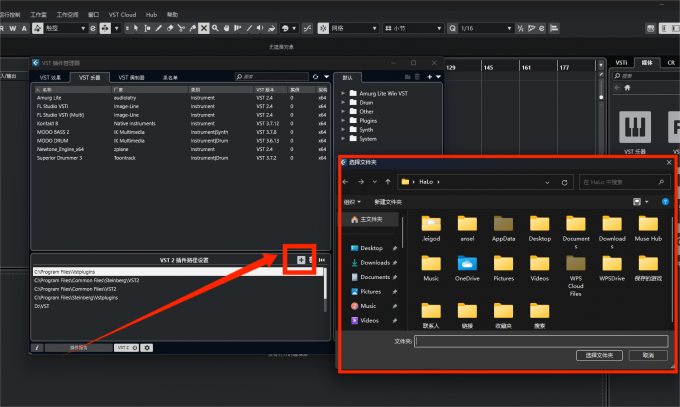Open address bar history dropdown in file dialog
The image size is (680, 407).
547,182
